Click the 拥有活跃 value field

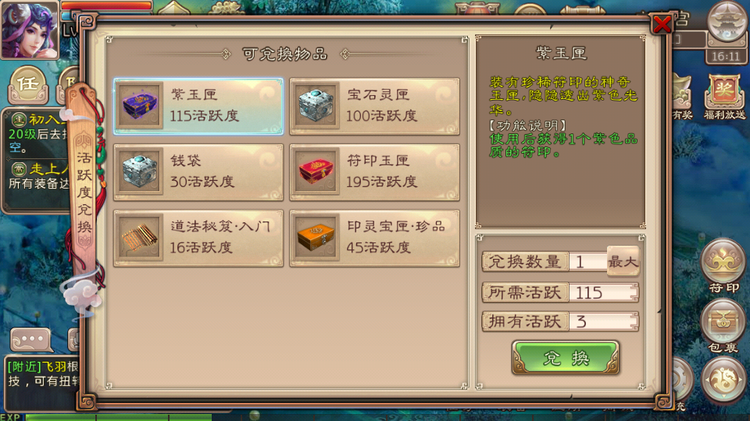coord(604,321)
